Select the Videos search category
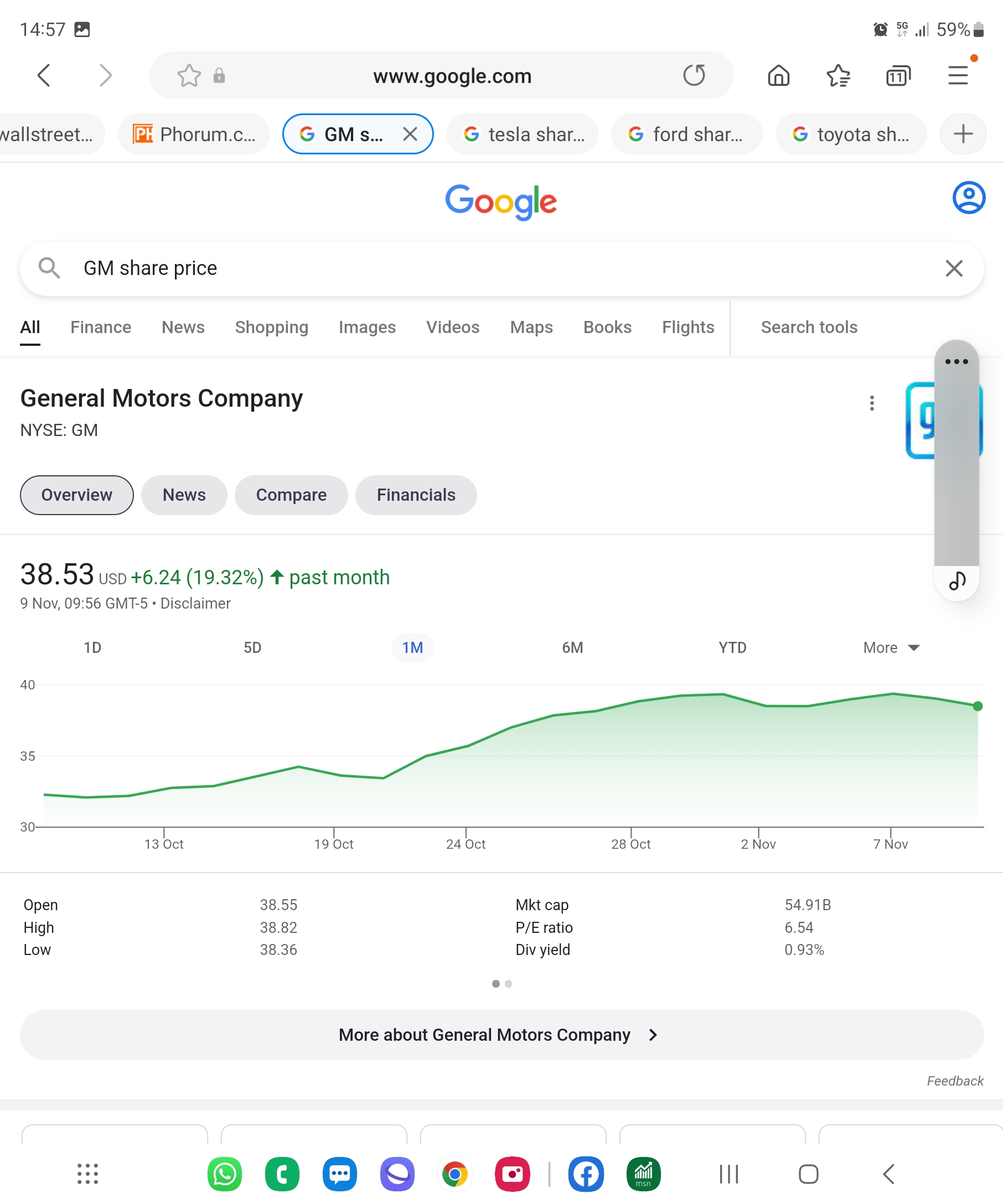The height and width of the screenshot is (1204, 1003). (x=453, y=327)
